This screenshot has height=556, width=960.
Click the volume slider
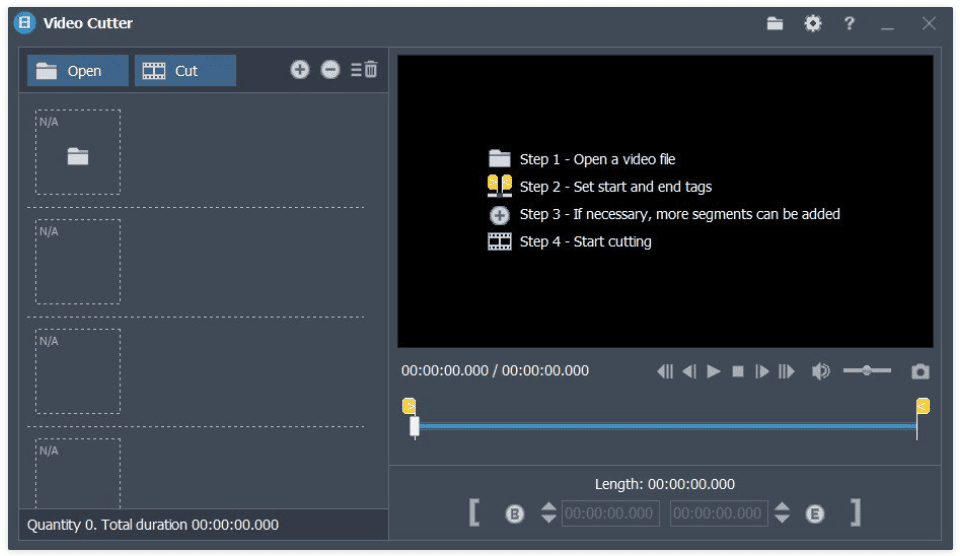point(867,370)
